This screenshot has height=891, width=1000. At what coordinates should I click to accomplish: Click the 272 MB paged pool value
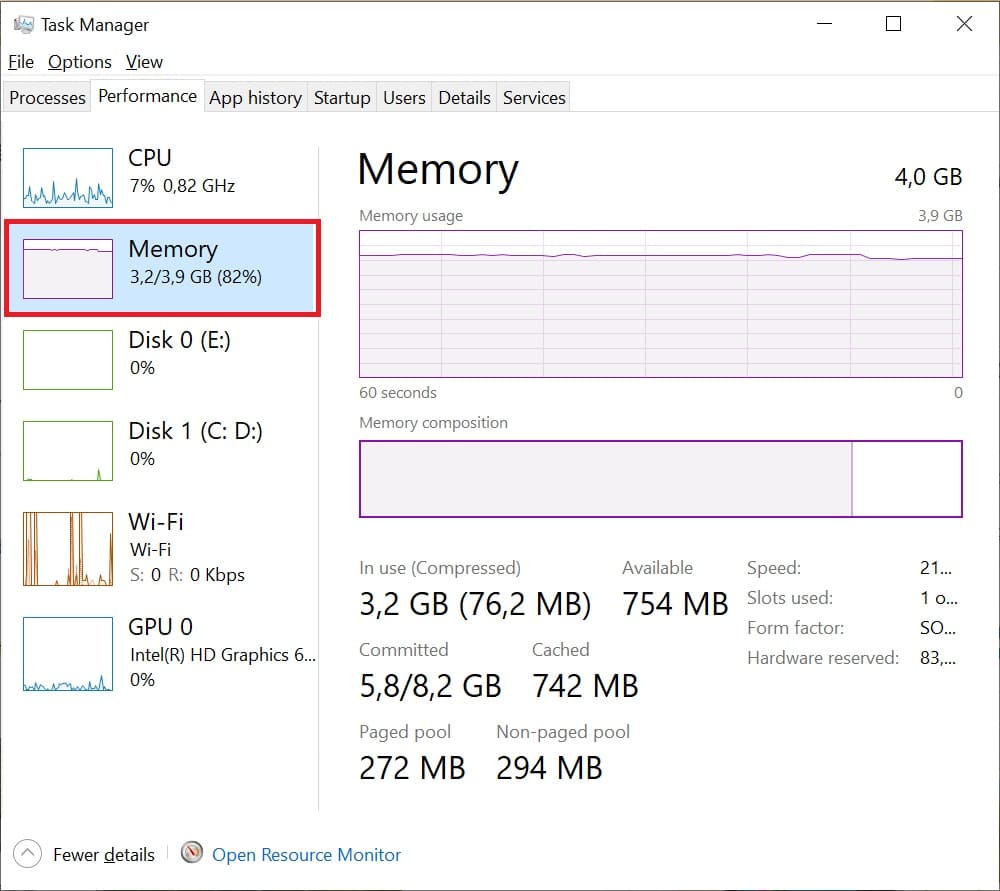click(x=412, y=768)
